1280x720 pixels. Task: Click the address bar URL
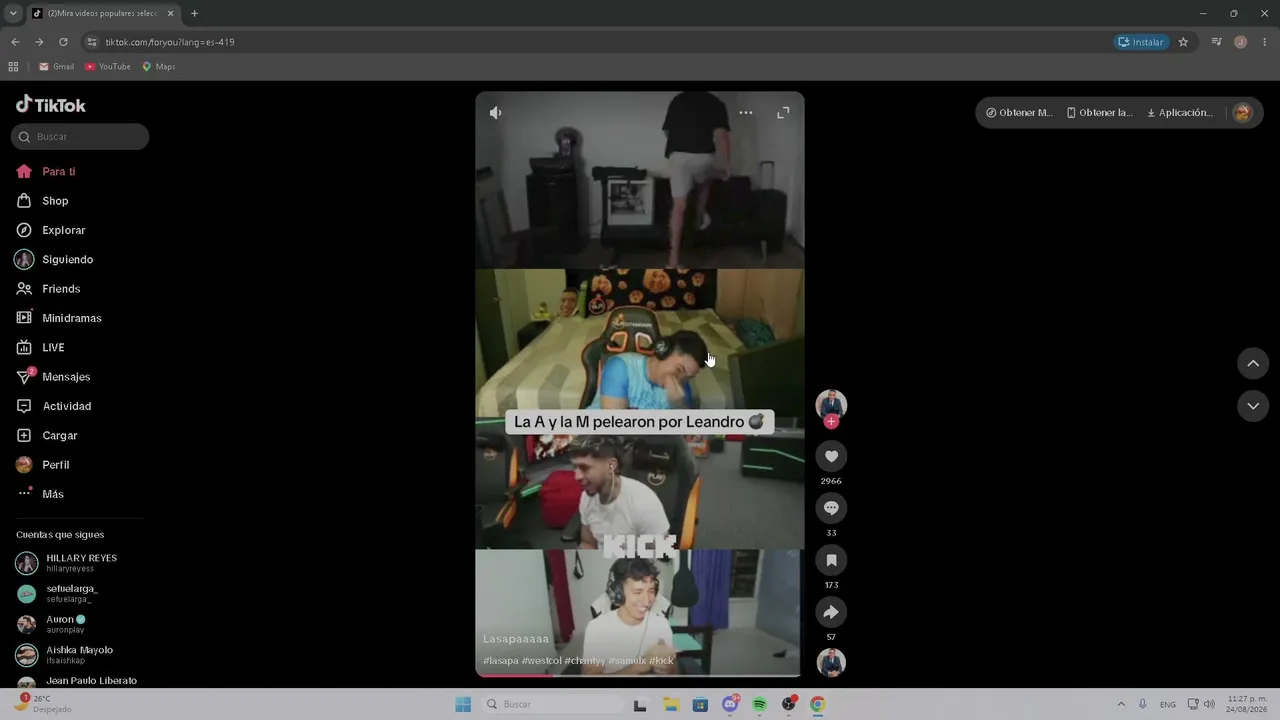pyautogui.click(x=170, y=42)
